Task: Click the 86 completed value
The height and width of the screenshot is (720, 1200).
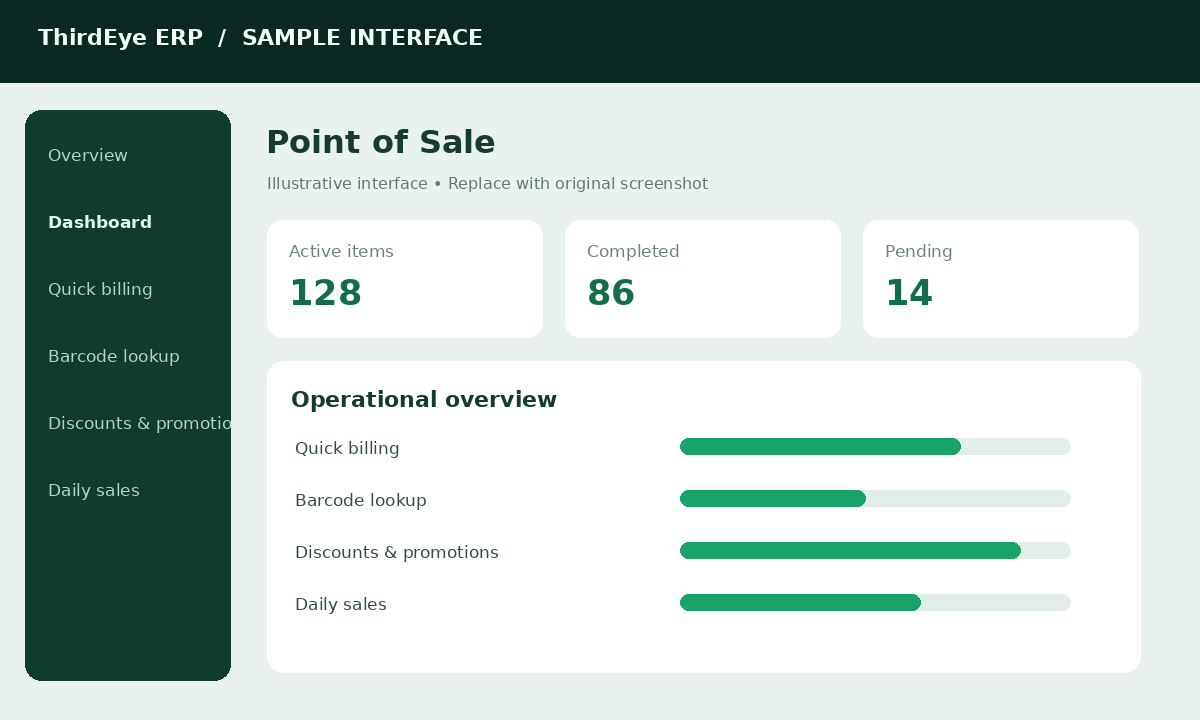Action: pyautogui.click(x=611, y=294)
